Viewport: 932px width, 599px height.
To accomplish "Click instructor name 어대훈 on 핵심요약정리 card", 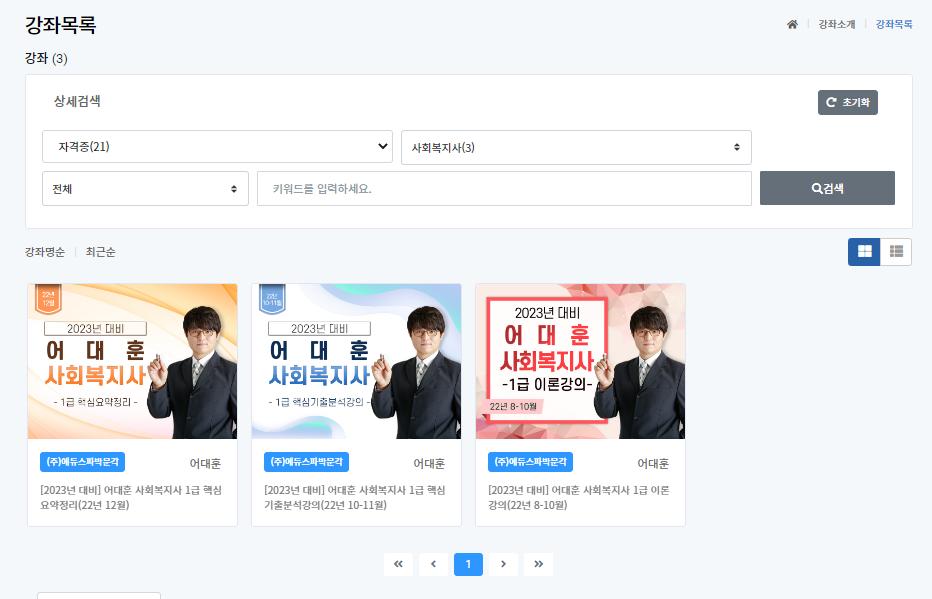I will 205,464.
